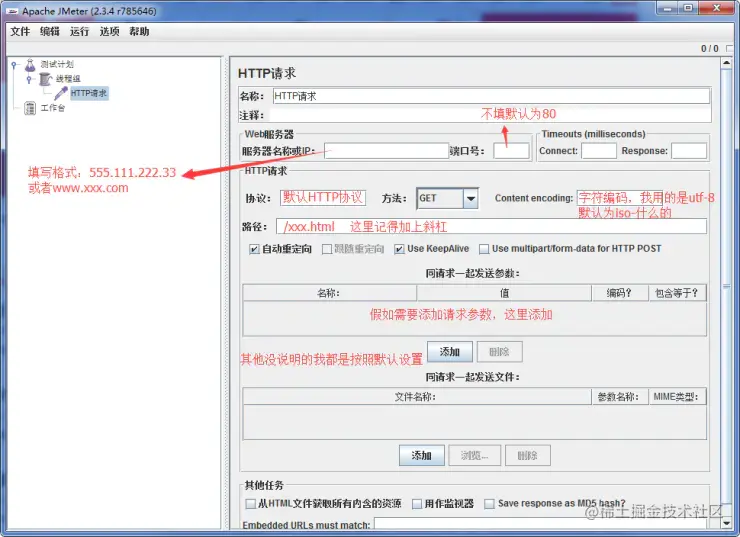Toggle Use multipart/form-data for HTTP POST
The width and height of the screenshot is (740, 537).
484,249
